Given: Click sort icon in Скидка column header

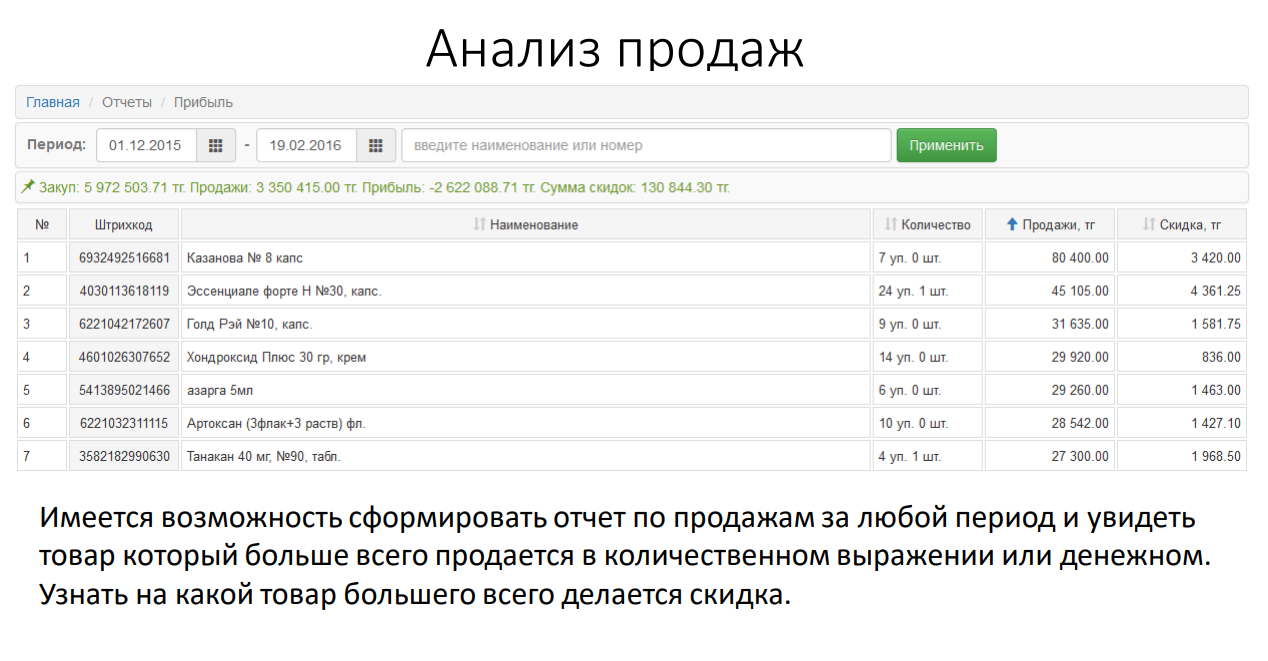Looking at the screenshot, I should [1149, 225].
